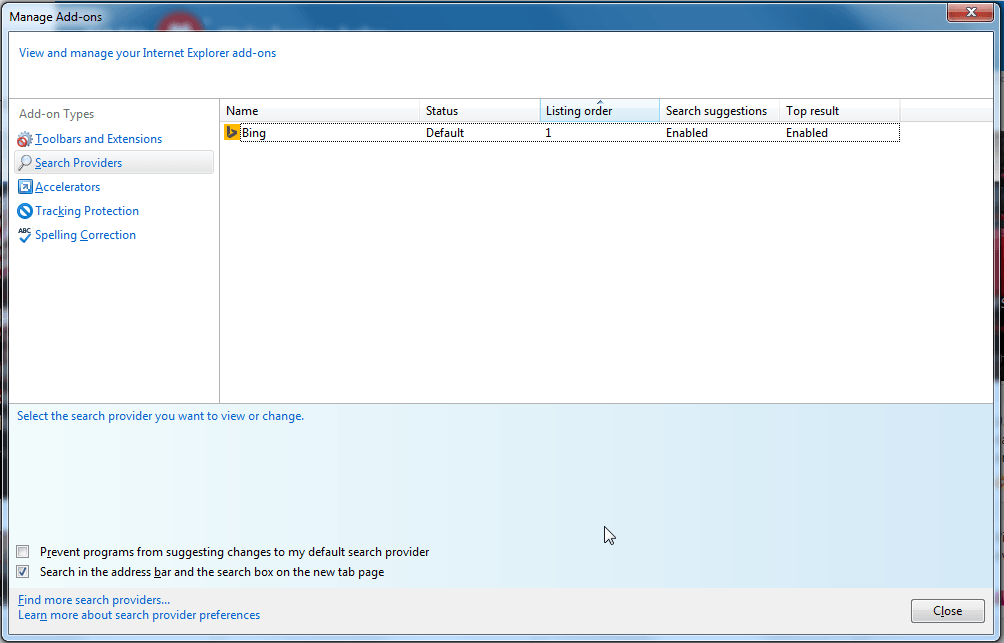Image resolution: width=1004 pixels, height=643 pixels.
Task: Click the Close button
Action: (x=948, y=611)
